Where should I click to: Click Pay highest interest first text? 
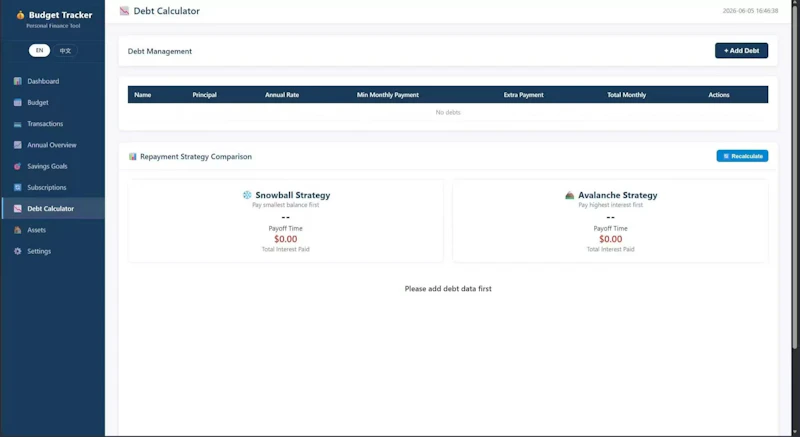click(611, 205)
